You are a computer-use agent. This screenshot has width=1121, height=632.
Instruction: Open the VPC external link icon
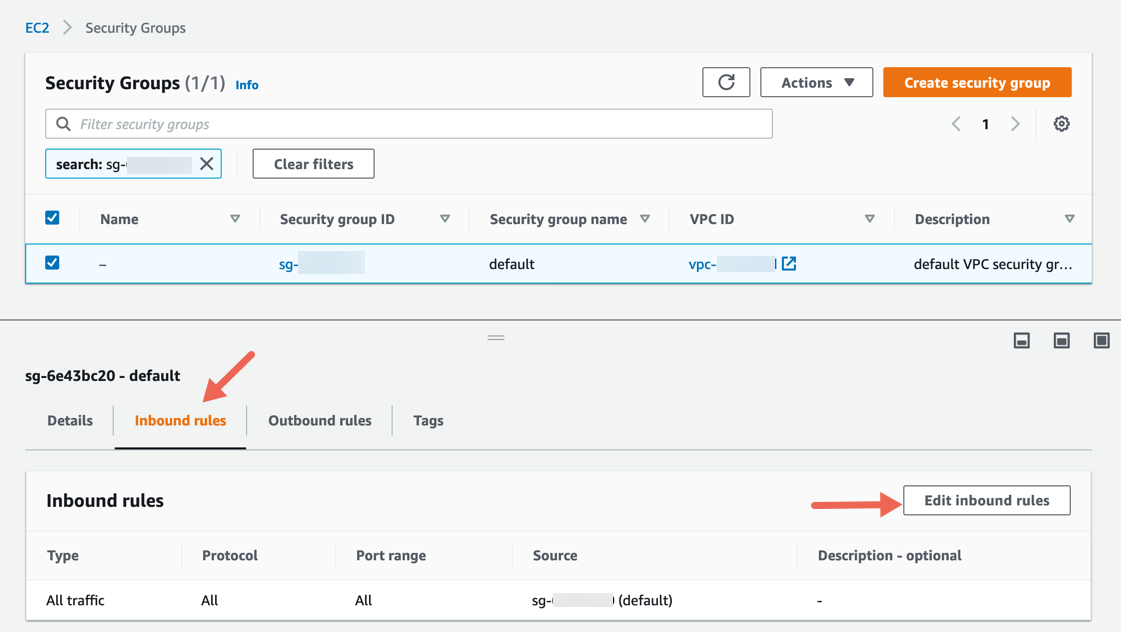[789, 264]
